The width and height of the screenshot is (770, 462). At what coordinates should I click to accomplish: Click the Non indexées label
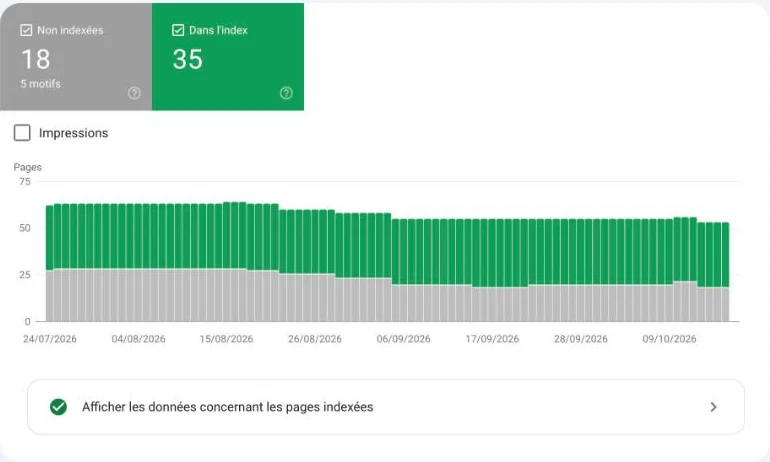click(x=70, y=30)
